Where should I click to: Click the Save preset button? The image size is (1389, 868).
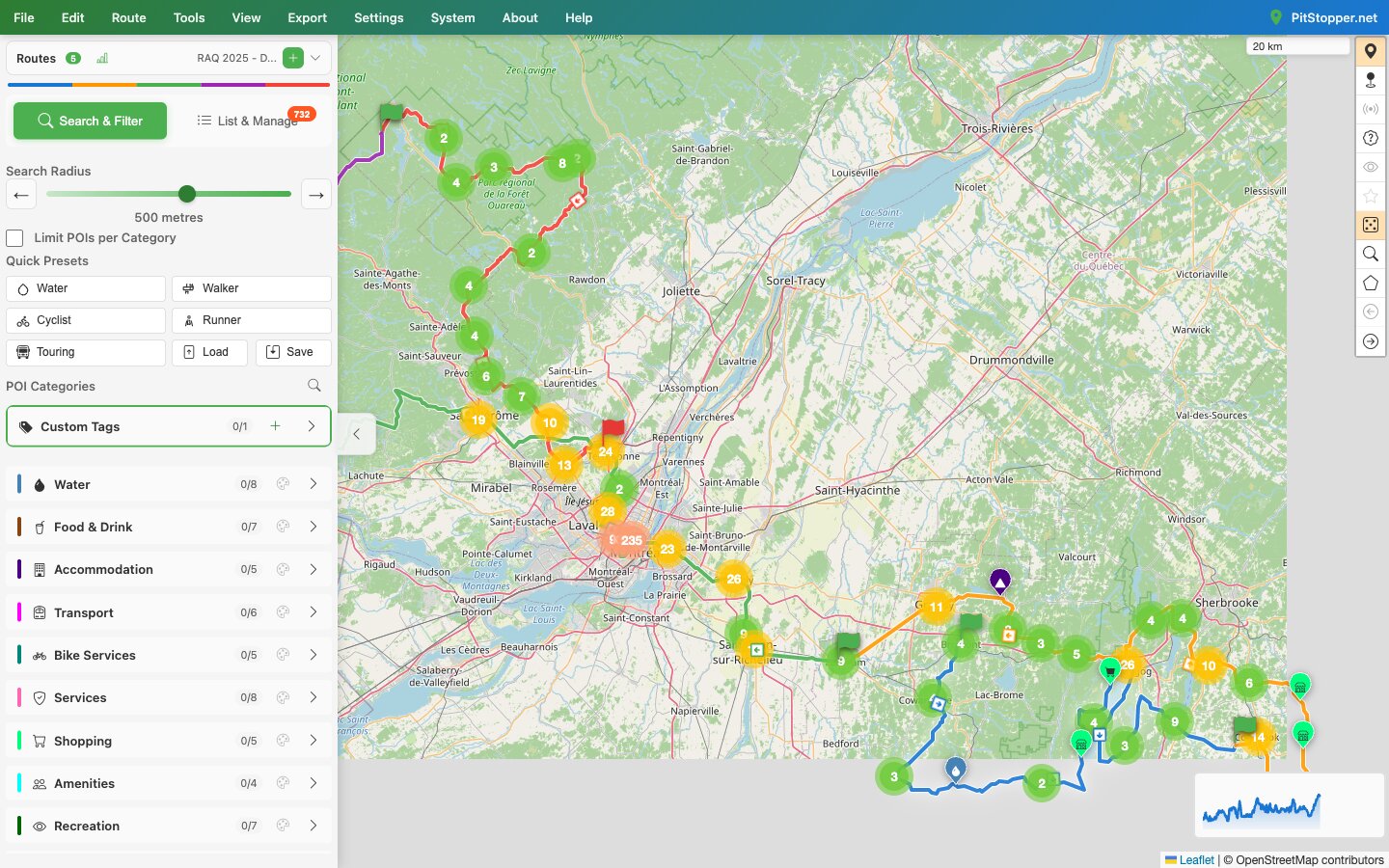pyautogui.click(x=293, y=352)
